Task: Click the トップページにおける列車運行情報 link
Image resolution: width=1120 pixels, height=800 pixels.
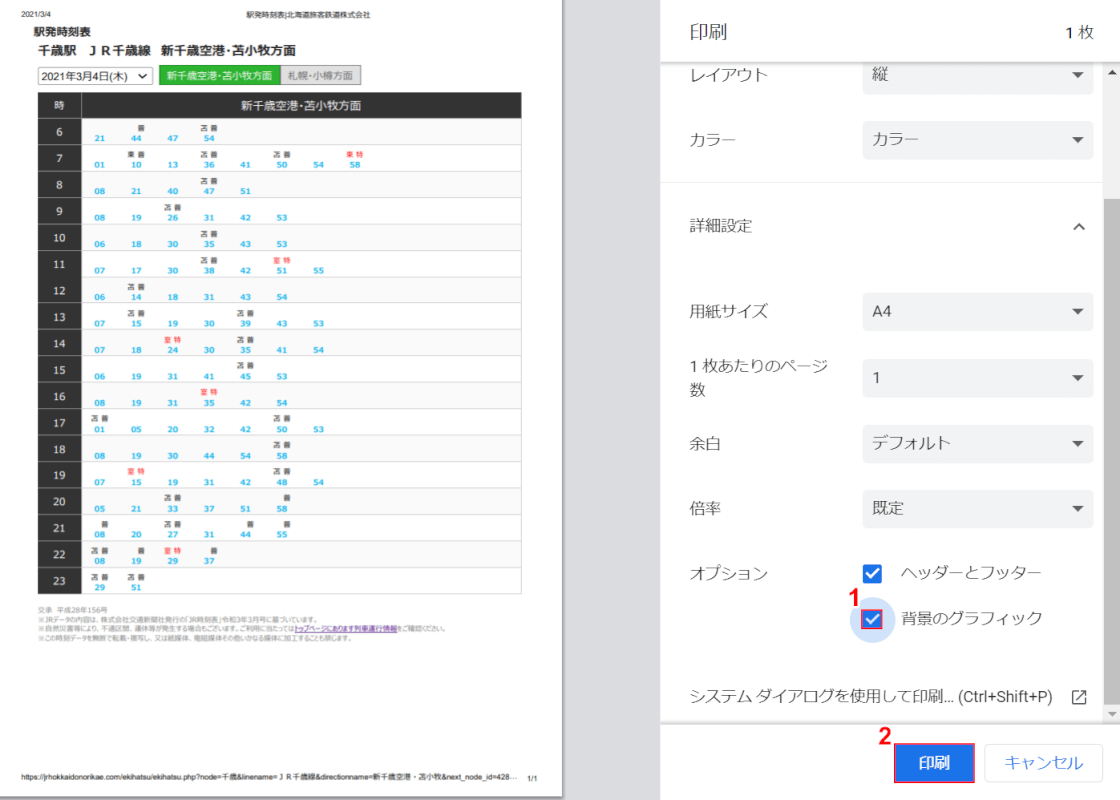Action: coord(346,629)
